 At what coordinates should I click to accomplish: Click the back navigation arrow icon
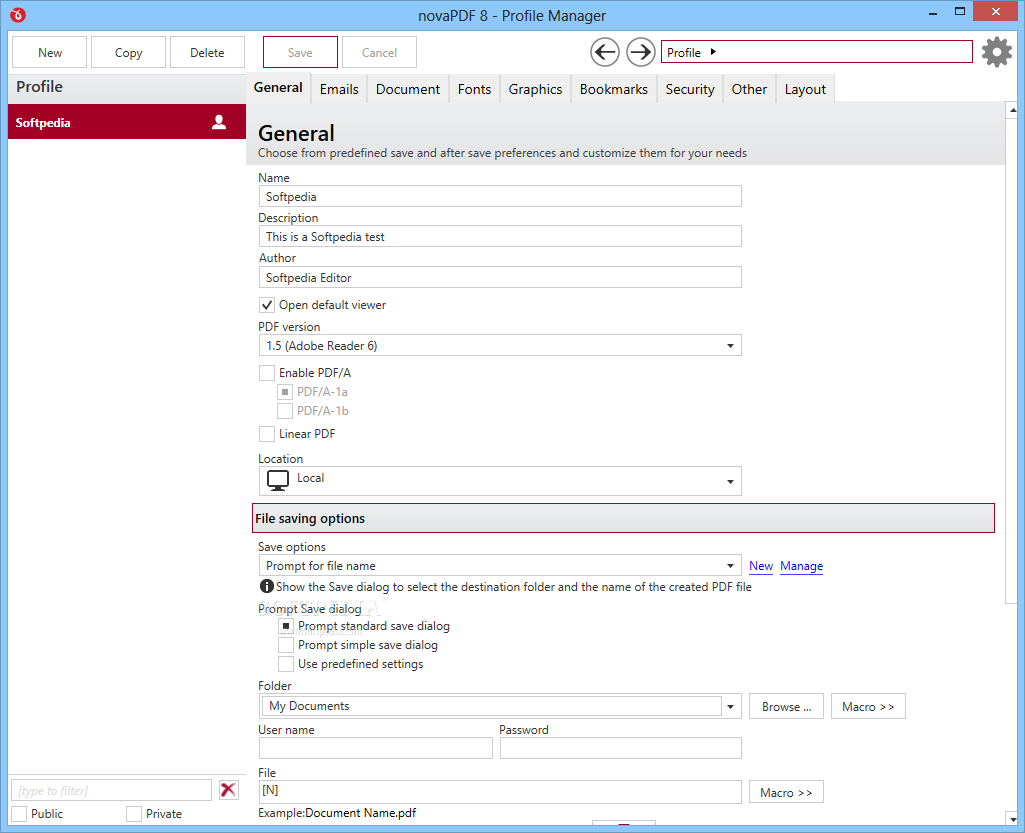point(605,52)
